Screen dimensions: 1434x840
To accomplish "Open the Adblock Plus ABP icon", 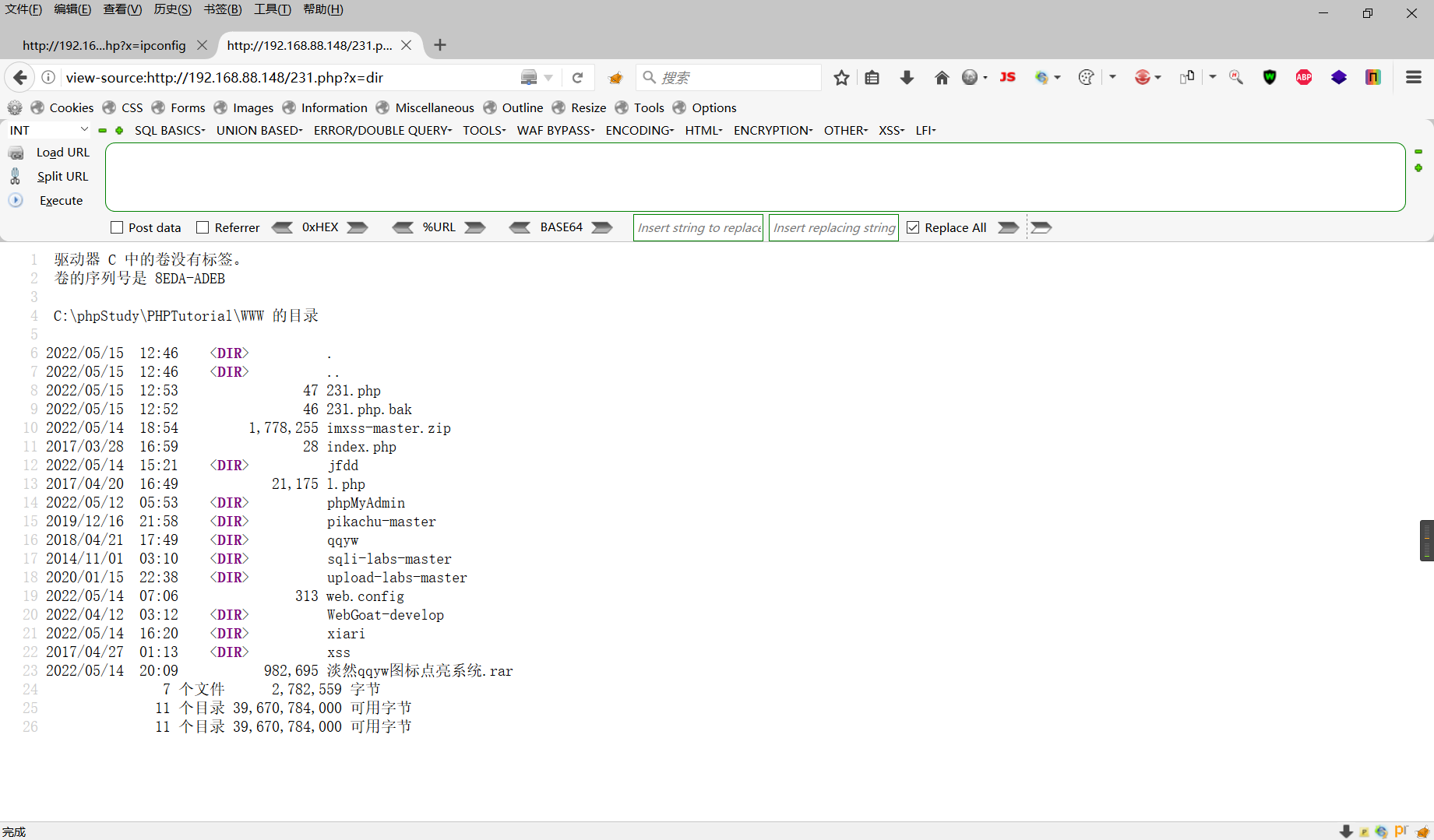I will (1303, 77).
